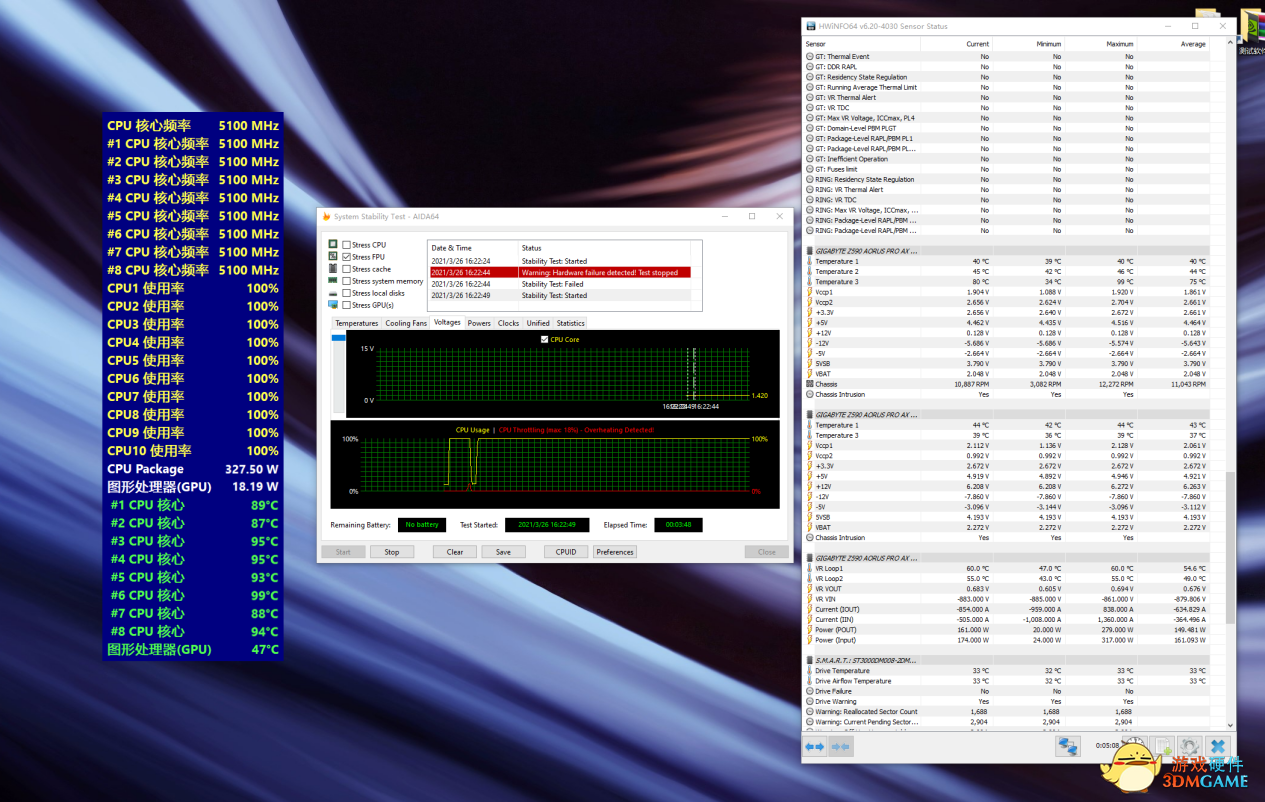Viewport: 1265px width, 802px height.
Task: Start HWiNFO64 logging via document-plus icon
Action: click(x=1162, y=746)
